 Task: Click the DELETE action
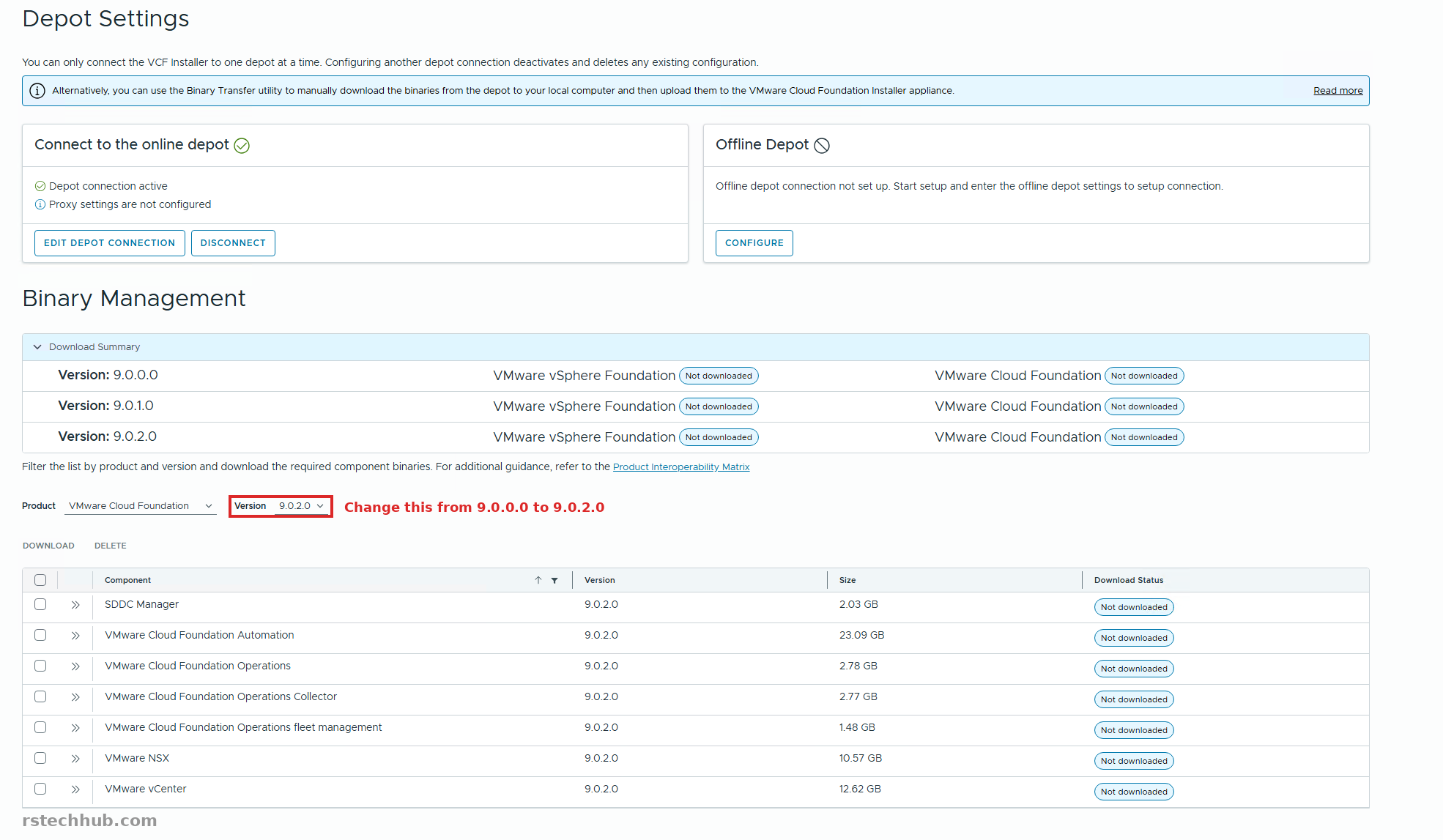click(x=111, y=546)
